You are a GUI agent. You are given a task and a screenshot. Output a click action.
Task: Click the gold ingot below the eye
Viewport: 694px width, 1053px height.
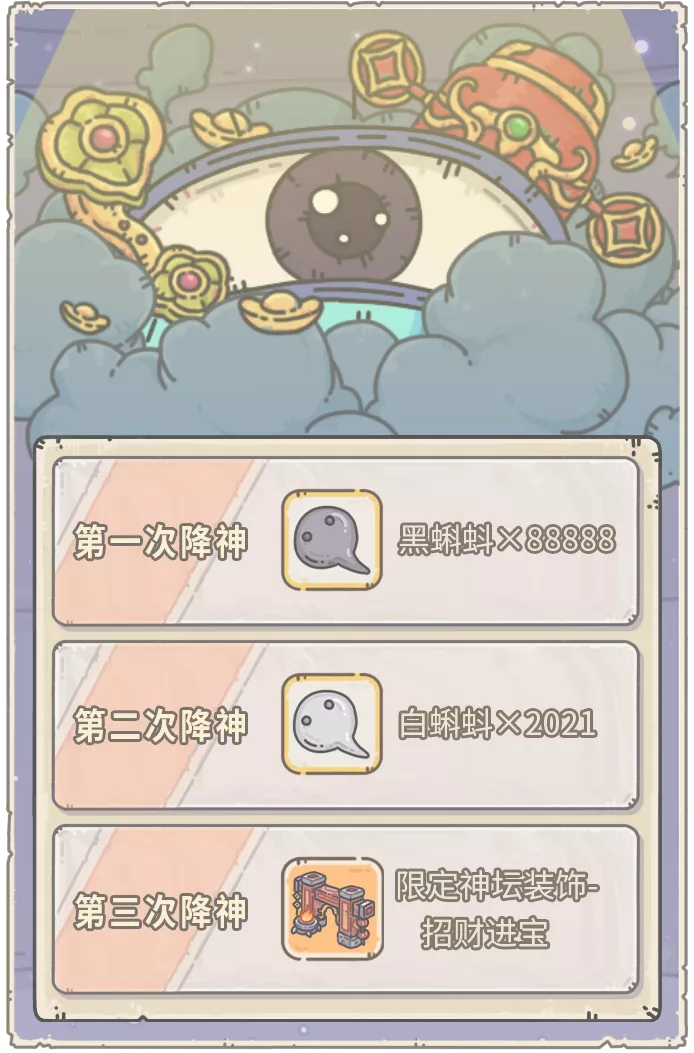pos(281,309)
